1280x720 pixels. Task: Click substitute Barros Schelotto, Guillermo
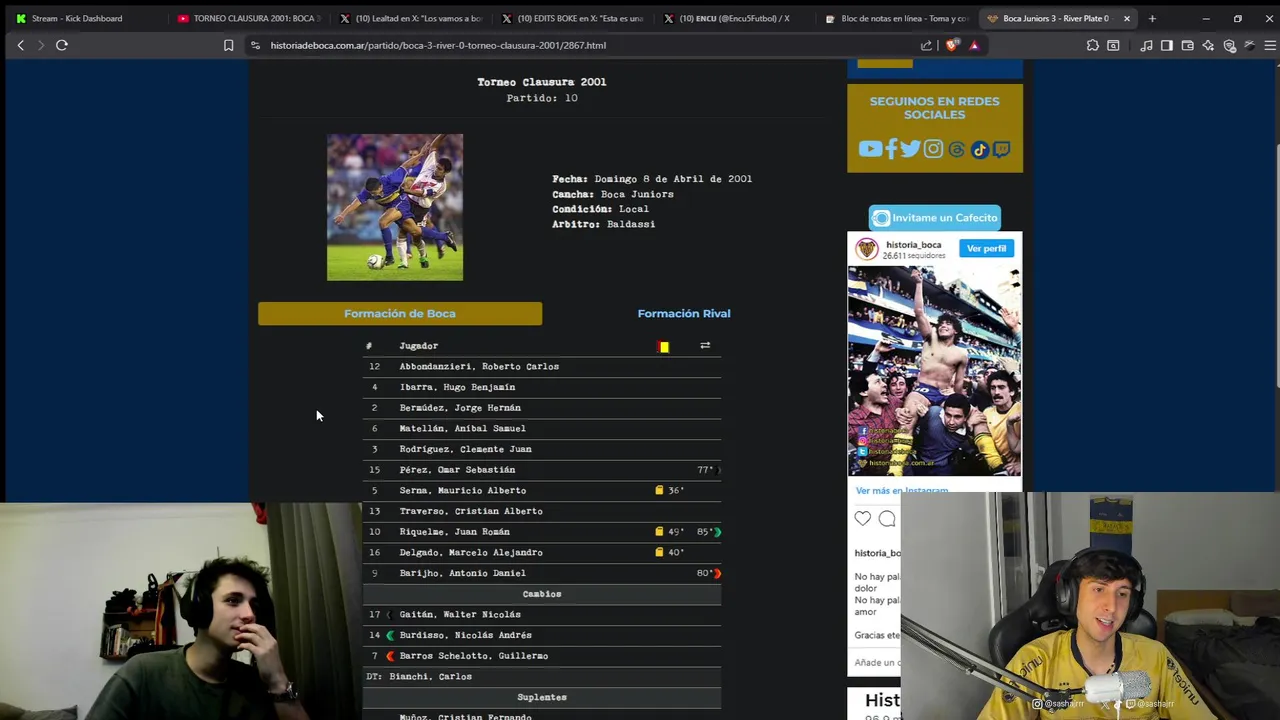tap(473, 656)
